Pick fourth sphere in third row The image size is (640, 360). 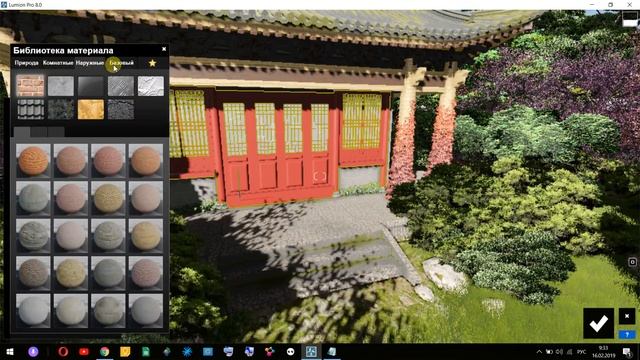pyautogui.click(x=146, y=236)
